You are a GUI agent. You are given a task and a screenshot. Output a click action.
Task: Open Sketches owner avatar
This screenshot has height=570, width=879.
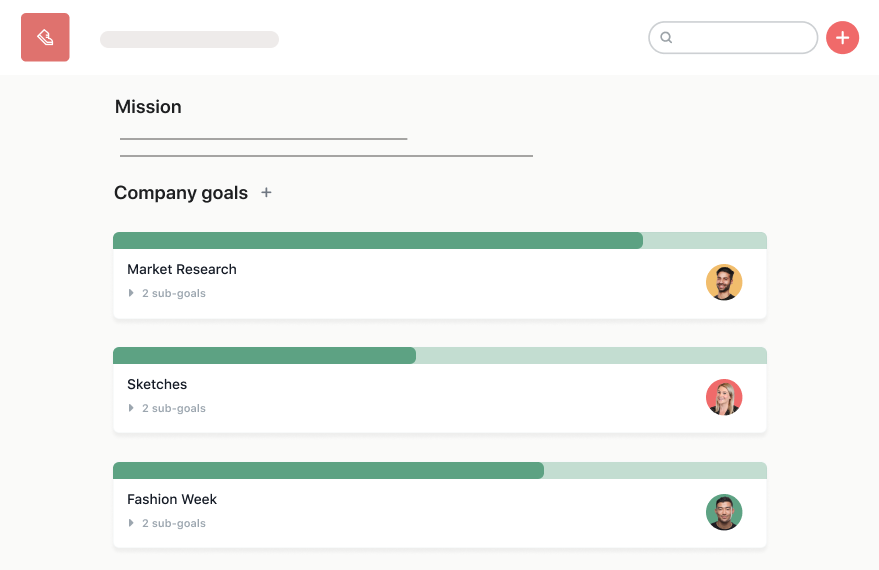[723, 397]
